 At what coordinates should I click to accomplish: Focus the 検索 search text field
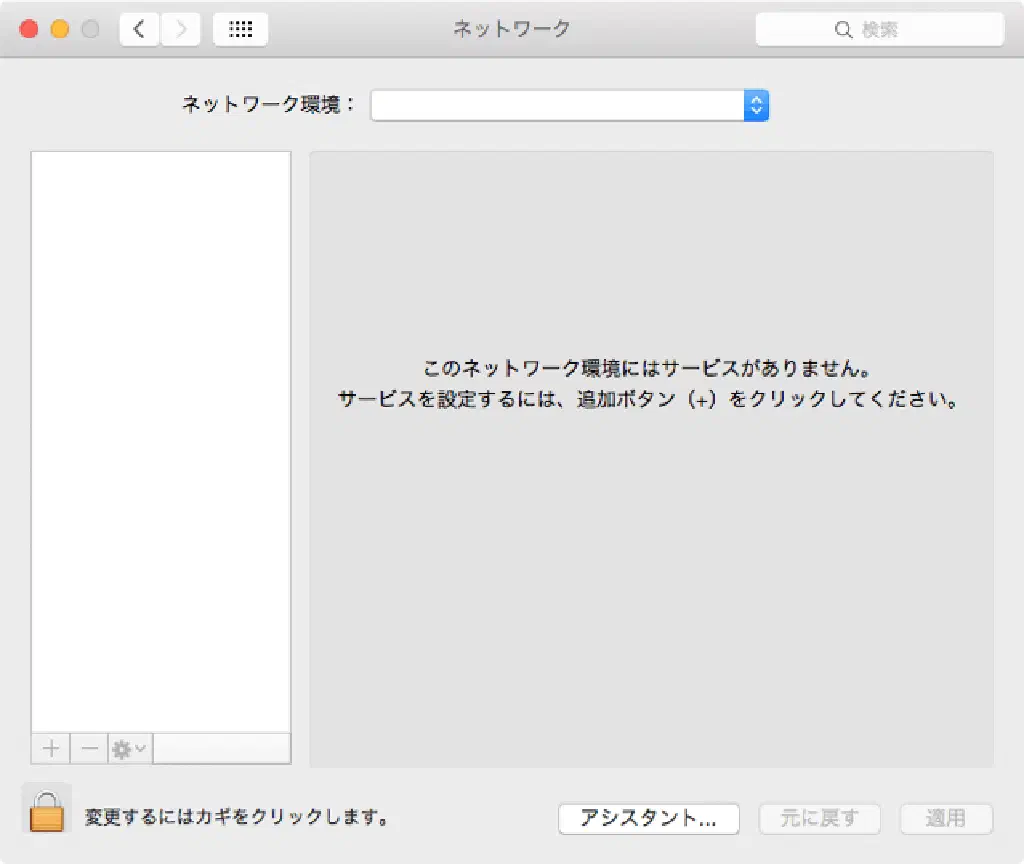point(900,30)
